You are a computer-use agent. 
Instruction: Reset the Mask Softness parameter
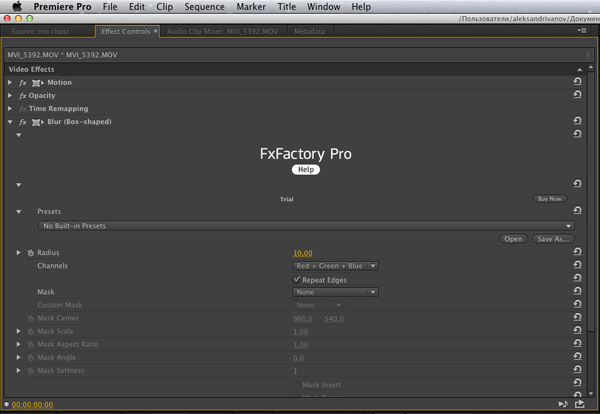pos(577,369)
